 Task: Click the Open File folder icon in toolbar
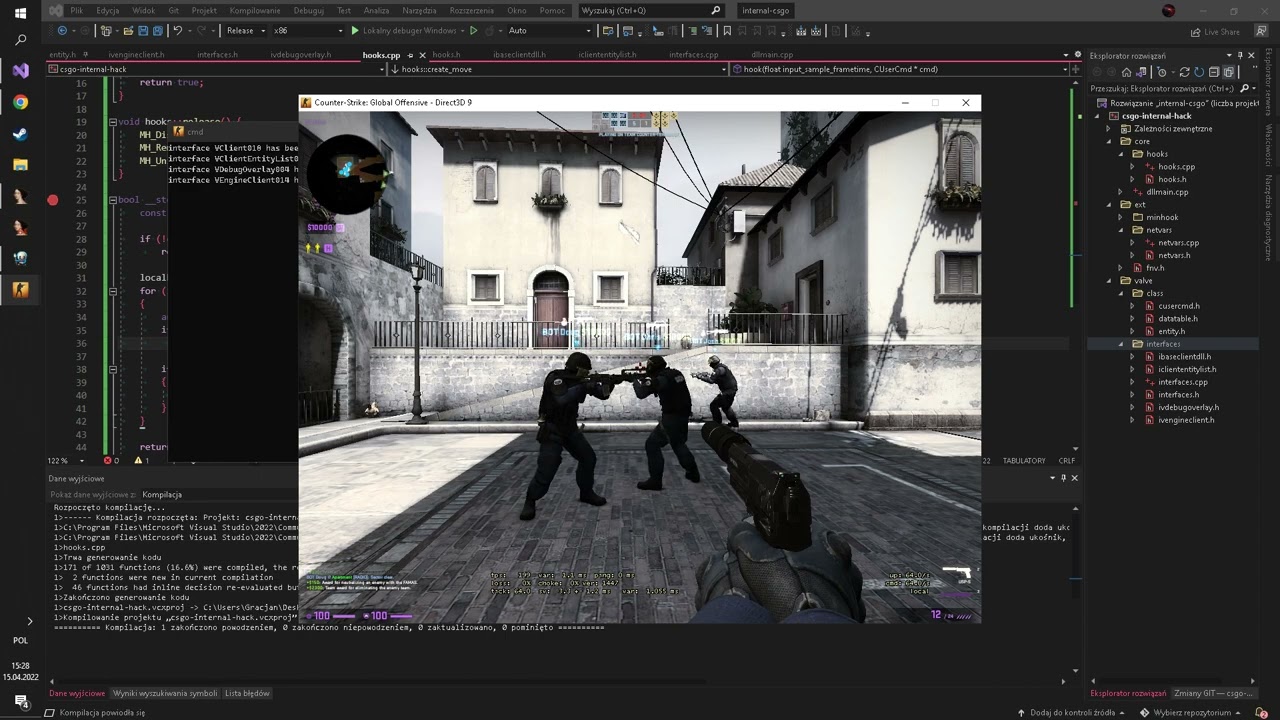pyautogui.click(x=127, y=31)
